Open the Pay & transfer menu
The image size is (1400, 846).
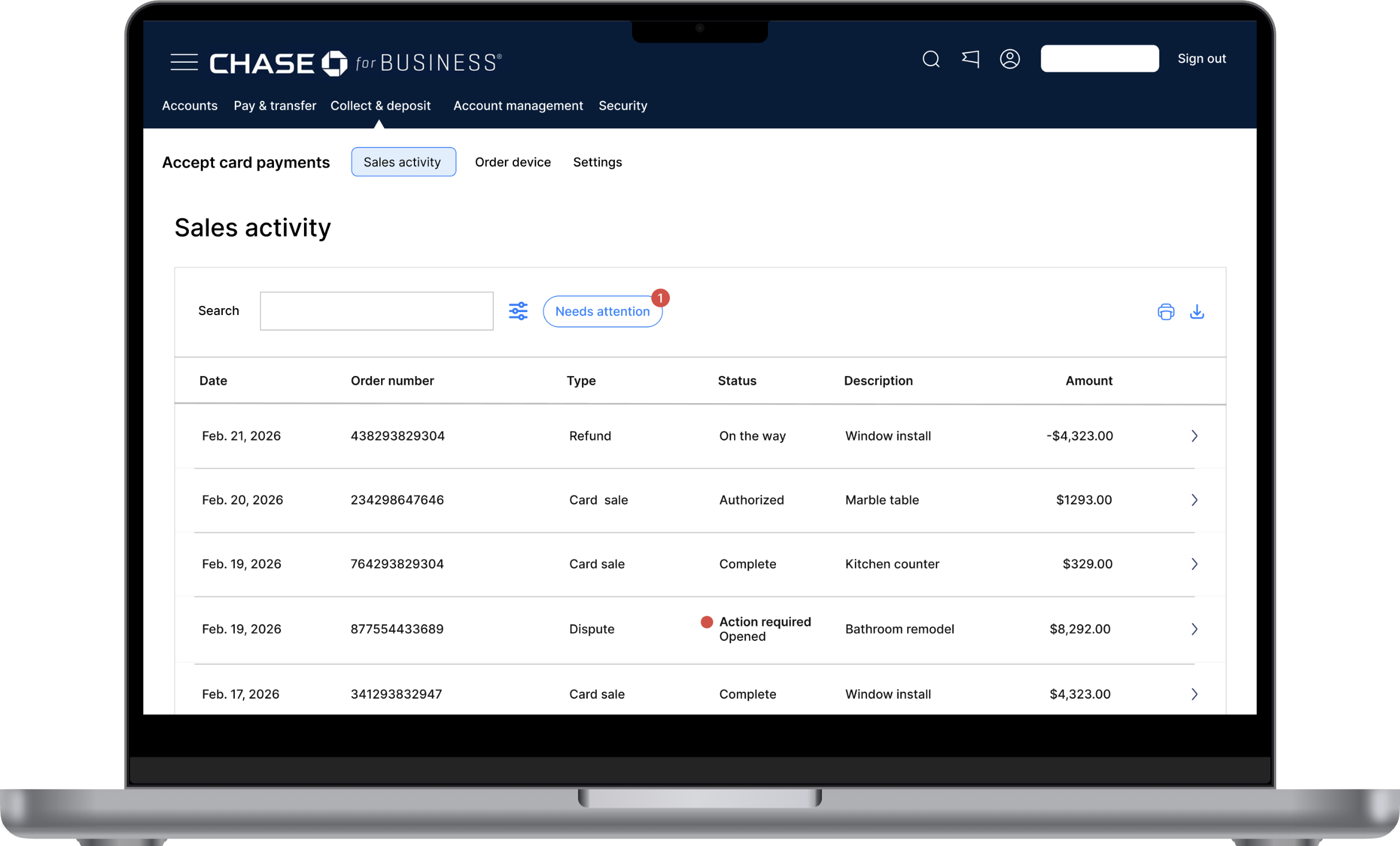coord(275,105)
